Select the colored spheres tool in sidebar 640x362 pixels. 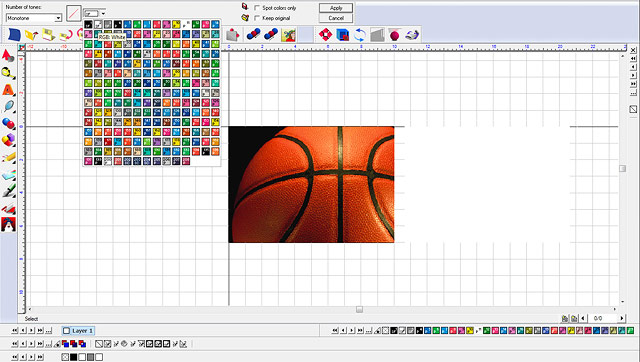tap(8, 123)
